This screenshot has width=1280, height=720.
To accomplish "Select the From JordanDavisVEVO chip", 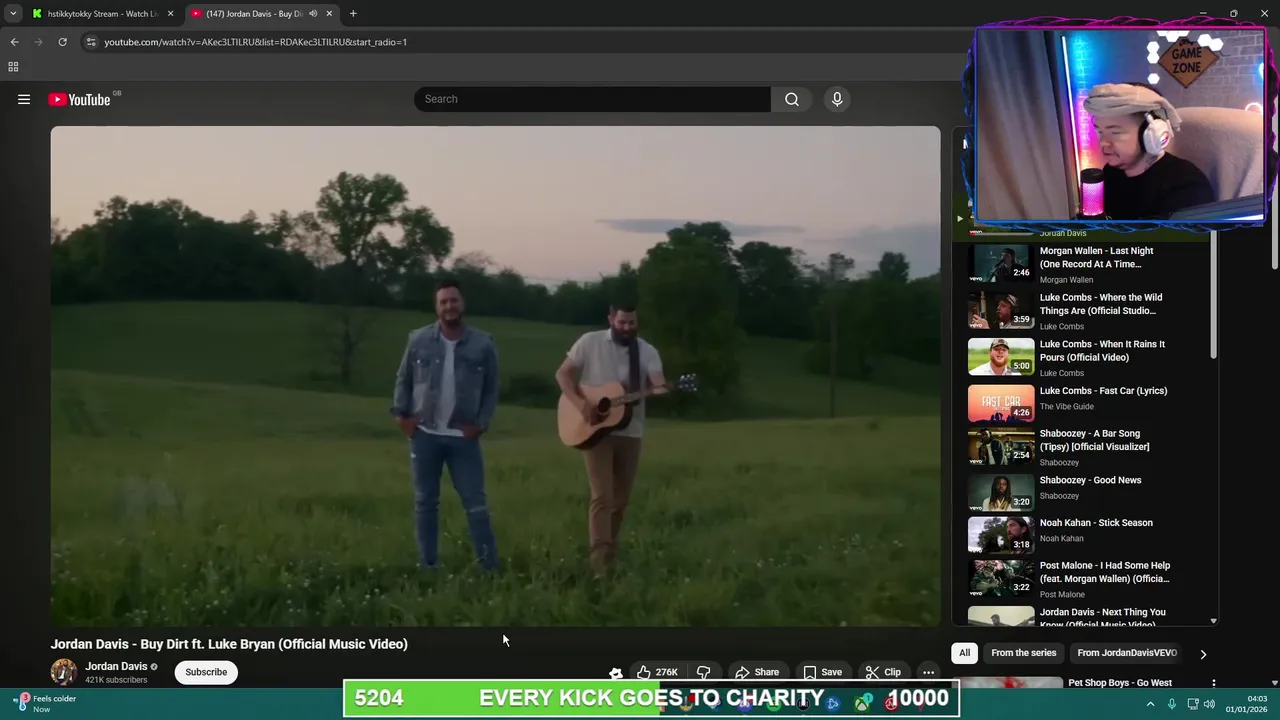I will click(x=1127, y=653).
